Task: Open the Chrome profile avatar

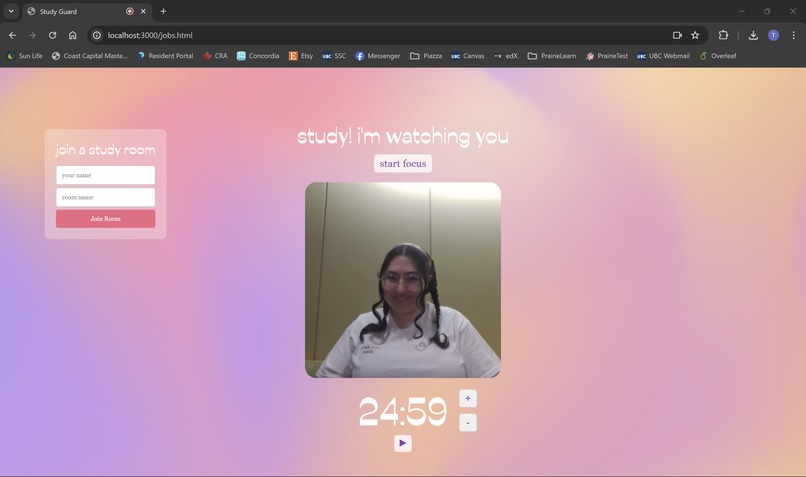Action: pyautogui.click(x=773, y=35)
